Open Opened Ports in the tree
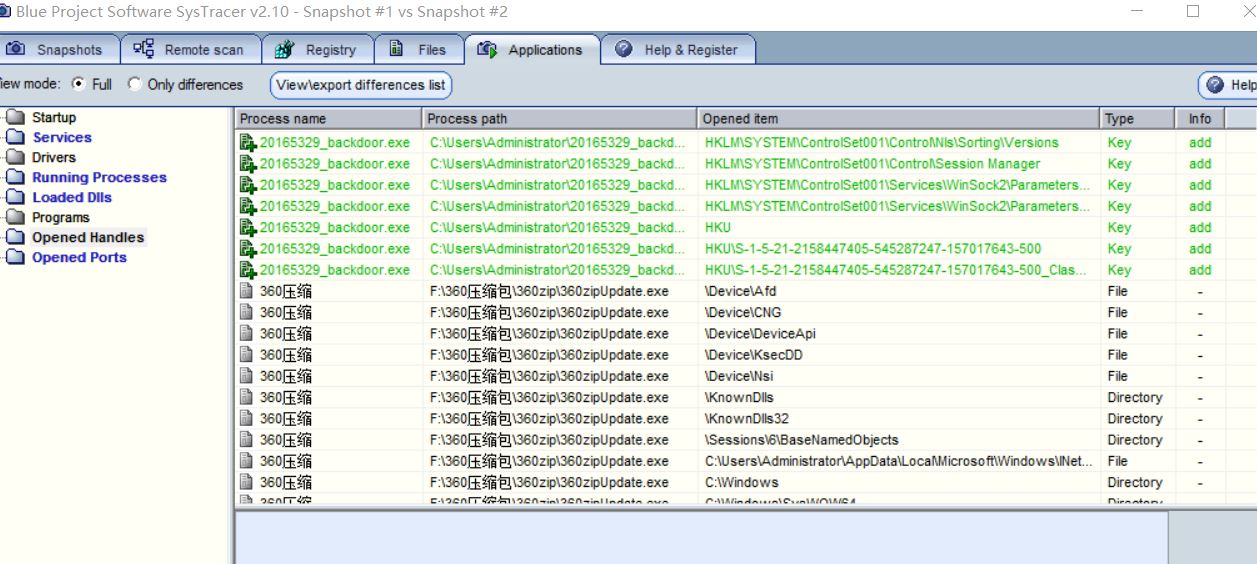 [x=79, y=258]
